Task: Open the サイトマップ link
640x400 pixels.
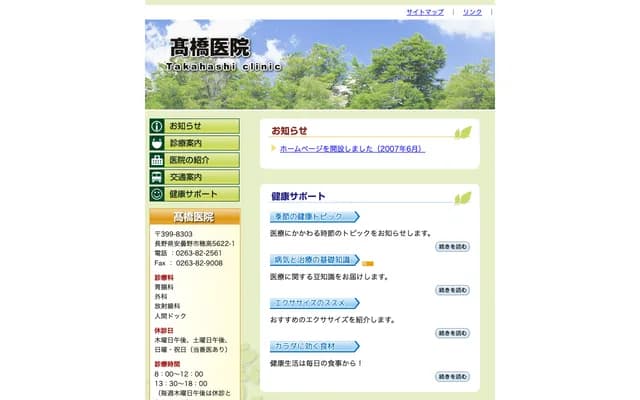Action: coord(425,12)
